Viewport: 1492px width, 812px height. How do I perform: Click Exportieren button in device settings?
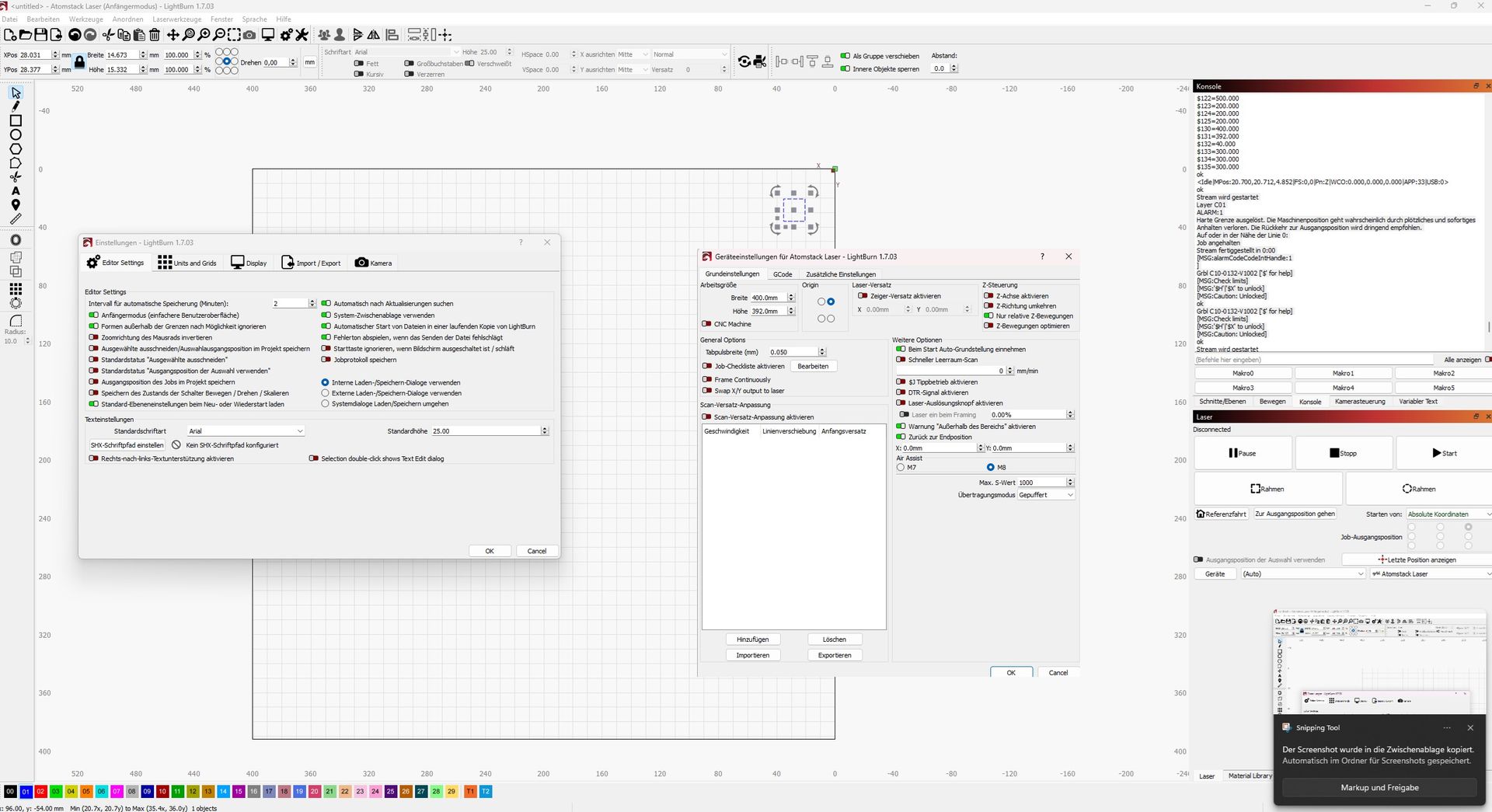[x=835, y=655]
